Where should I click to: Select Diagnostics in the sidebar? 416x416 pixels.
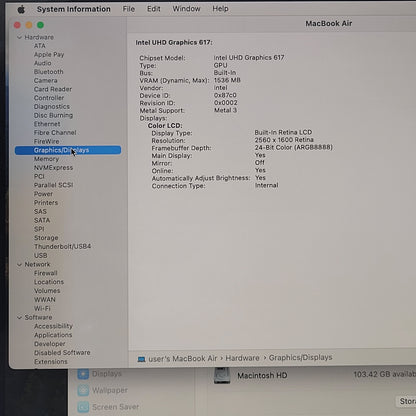(52, 106)
